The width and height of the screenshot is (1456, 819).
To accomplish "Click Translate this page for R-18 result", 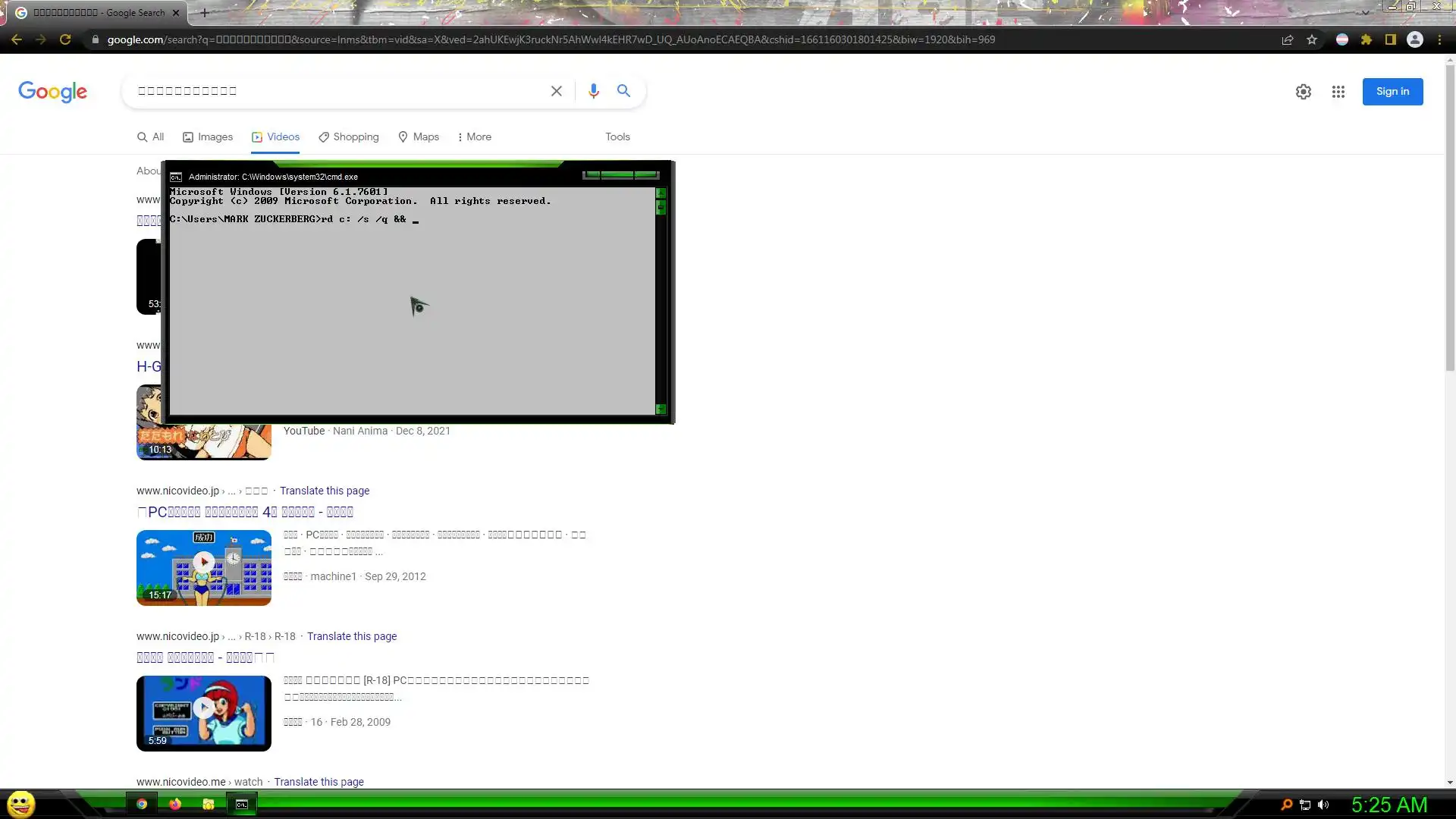I will point(352,636).
